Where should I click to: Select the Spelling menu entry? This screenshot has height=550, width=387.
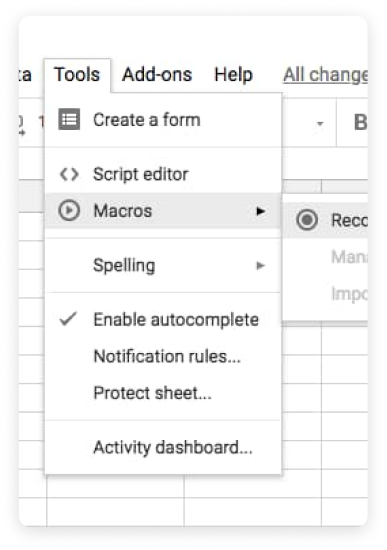point(163,266)
